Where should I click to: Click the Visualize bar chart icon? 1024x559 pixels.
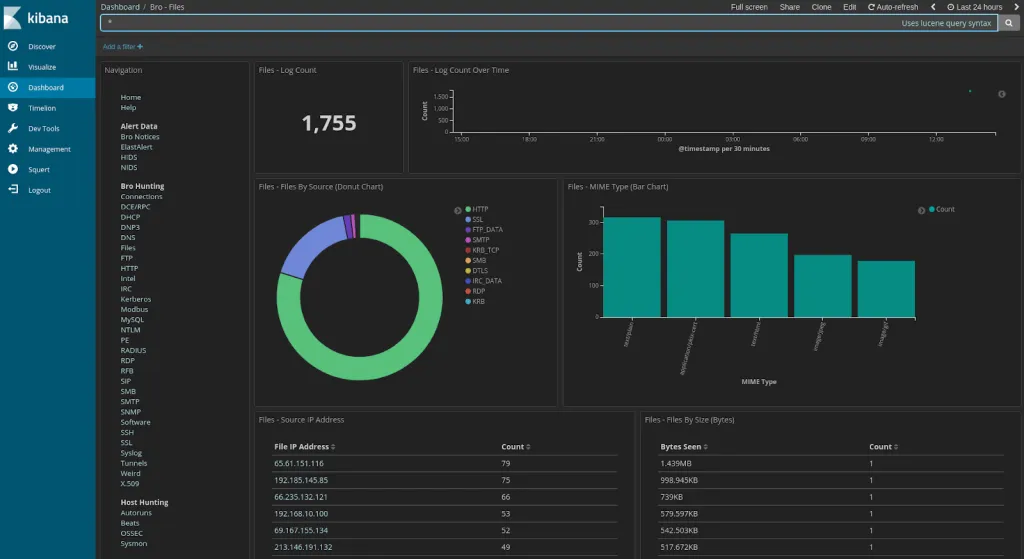12,67
